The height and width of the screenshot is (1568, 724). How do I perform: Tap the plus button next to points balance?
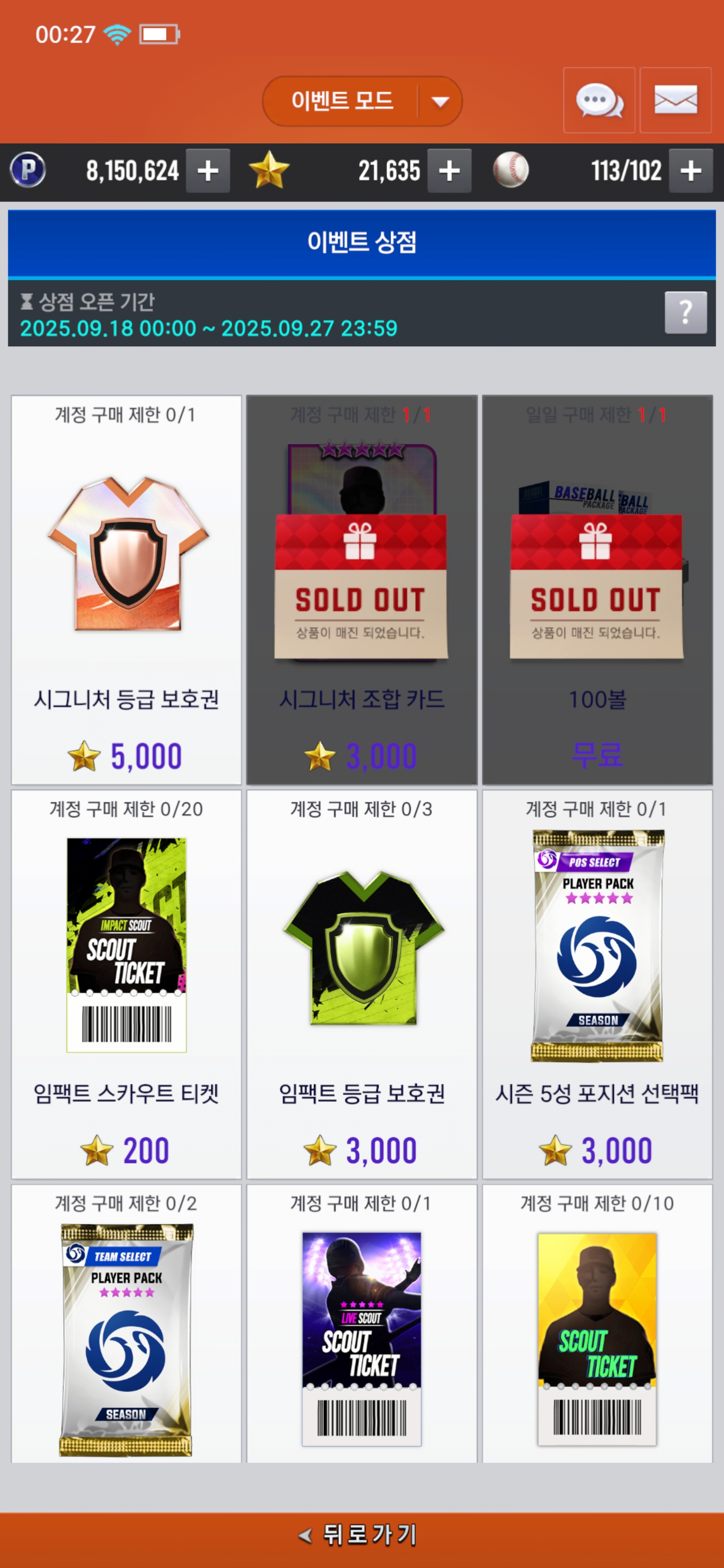(x=208, y=171)
